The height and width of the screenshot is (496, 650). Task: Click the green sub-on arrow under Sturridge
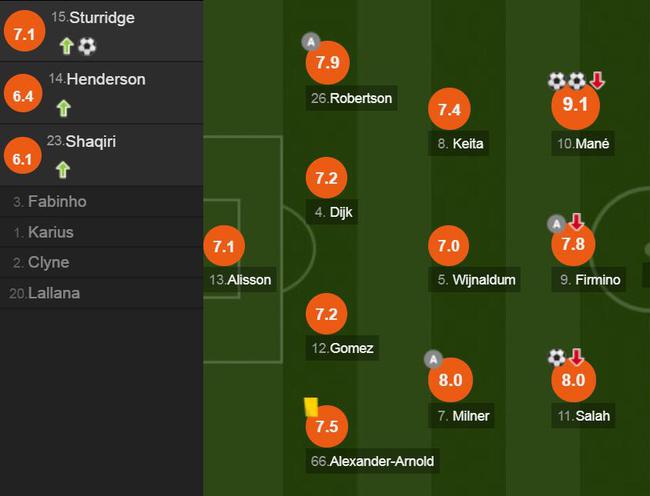click(x=66, y=46)
